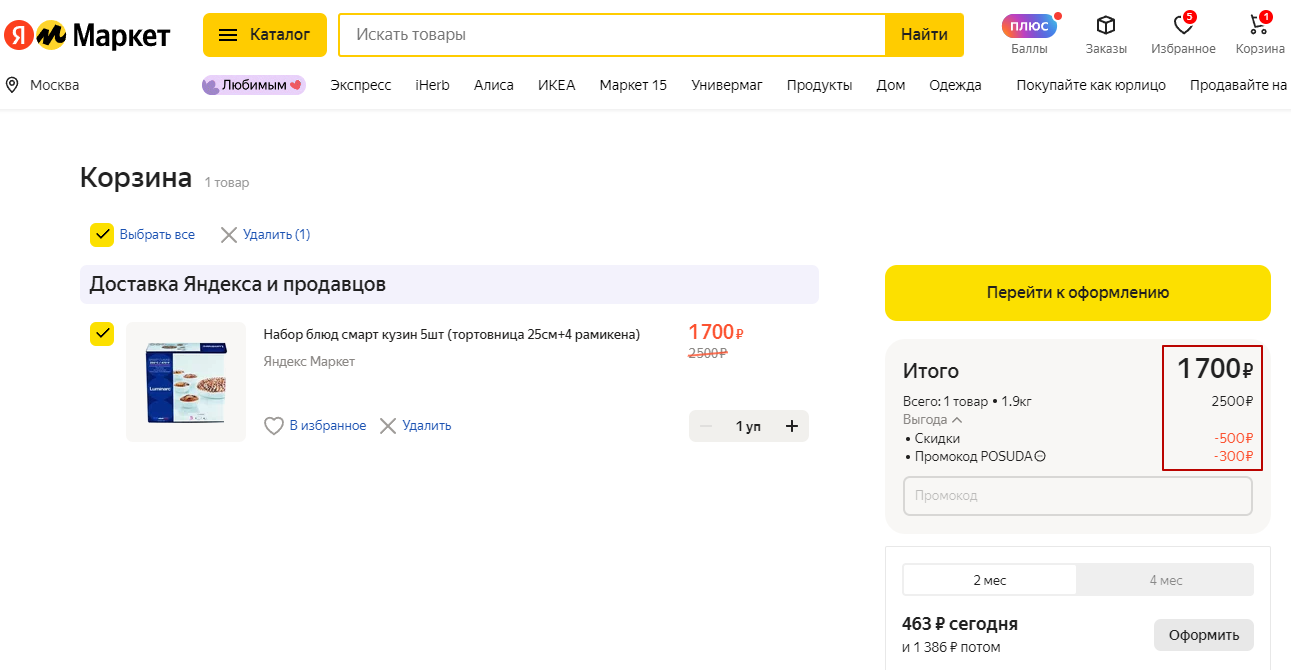Open the product thumbnail image
Screen dimensions: 1291x670
pos(186,382)
